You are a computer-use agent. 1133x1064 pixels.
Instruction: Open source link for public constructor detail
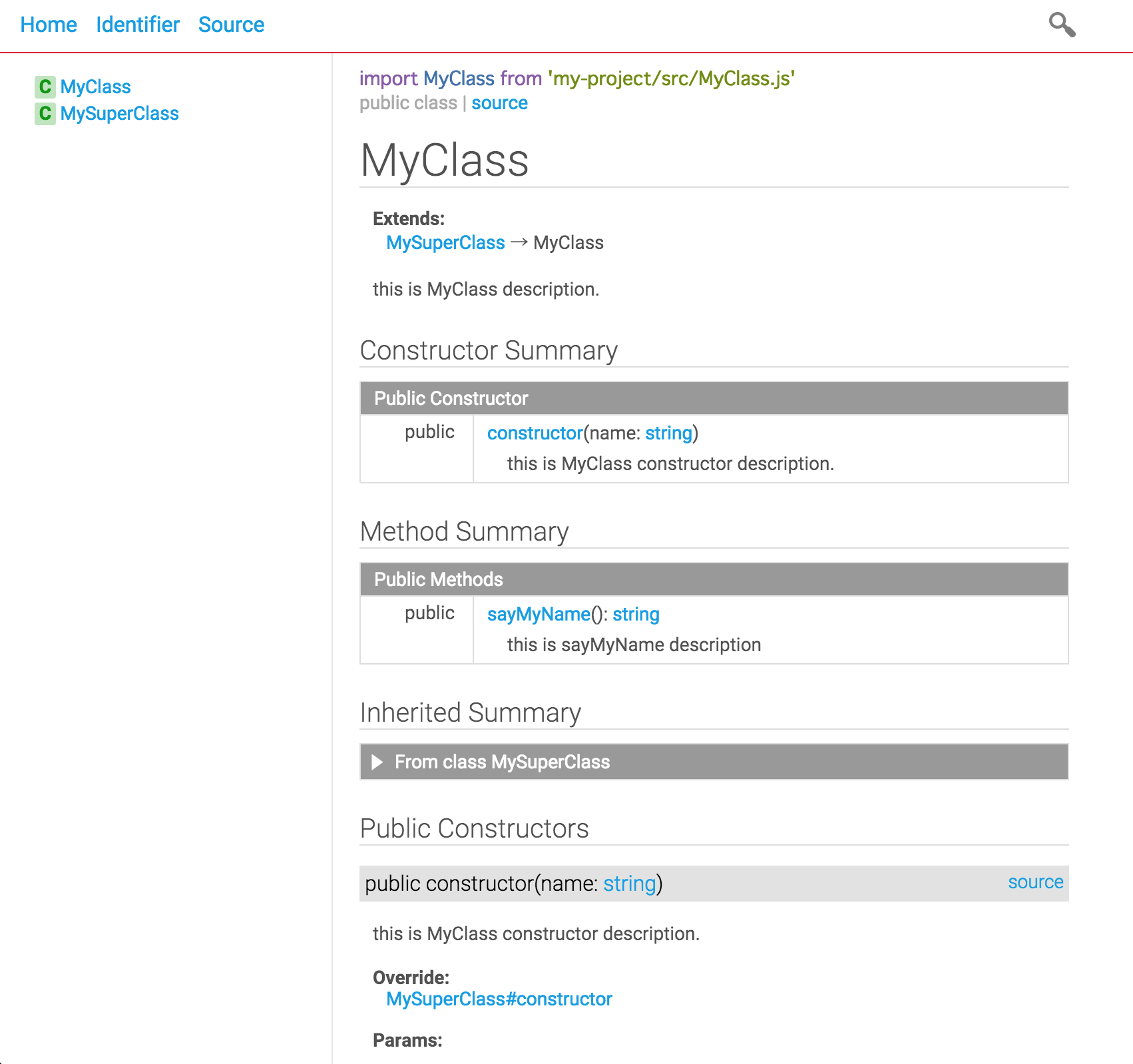coord(1035,882)
